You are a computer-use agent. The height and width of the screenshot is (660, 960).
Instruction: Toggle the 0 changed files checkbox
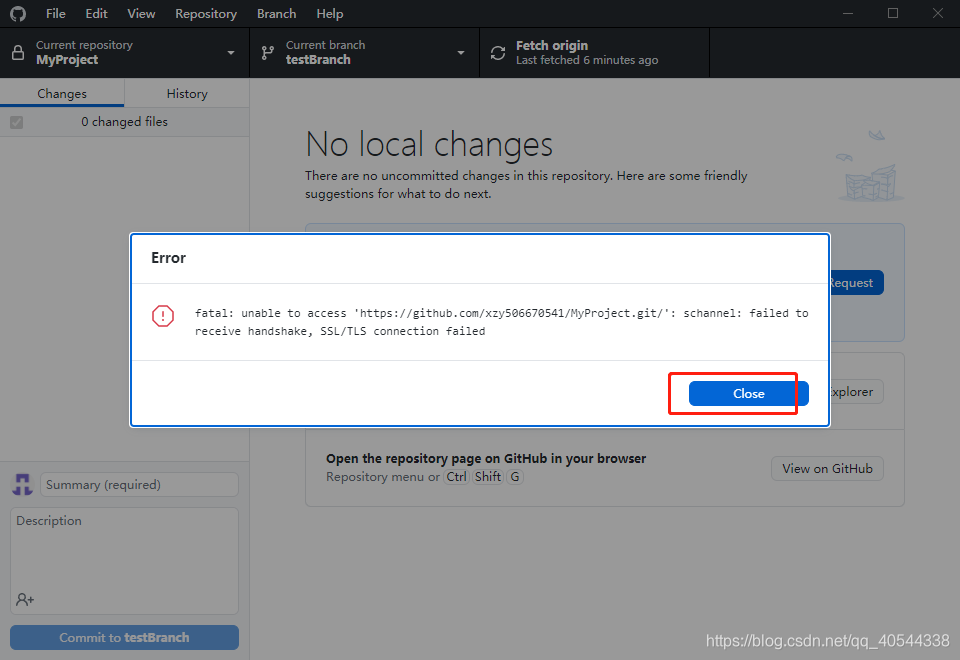tap(17, 122)
